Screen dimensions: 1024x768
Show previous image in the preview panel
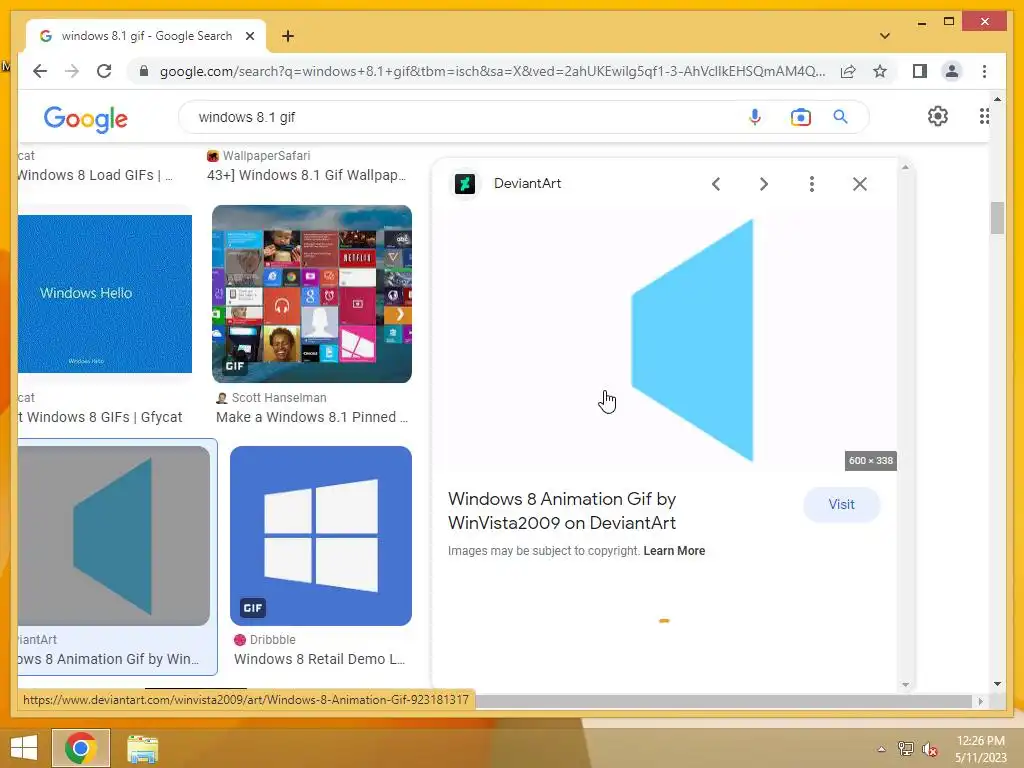[716, 184]
